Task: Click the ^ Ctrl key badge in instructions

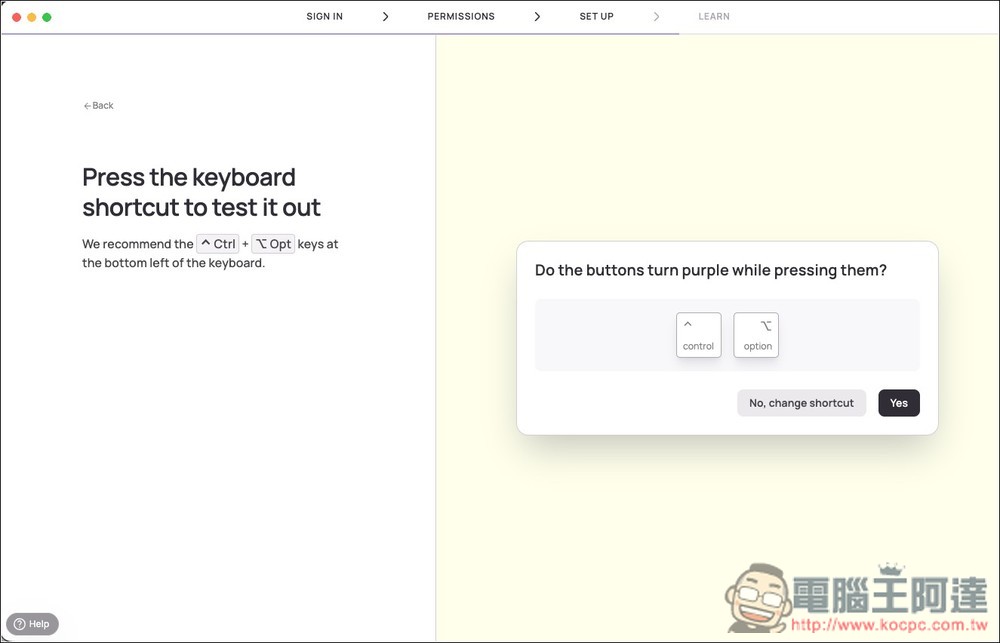Action: tap(218, 244)
